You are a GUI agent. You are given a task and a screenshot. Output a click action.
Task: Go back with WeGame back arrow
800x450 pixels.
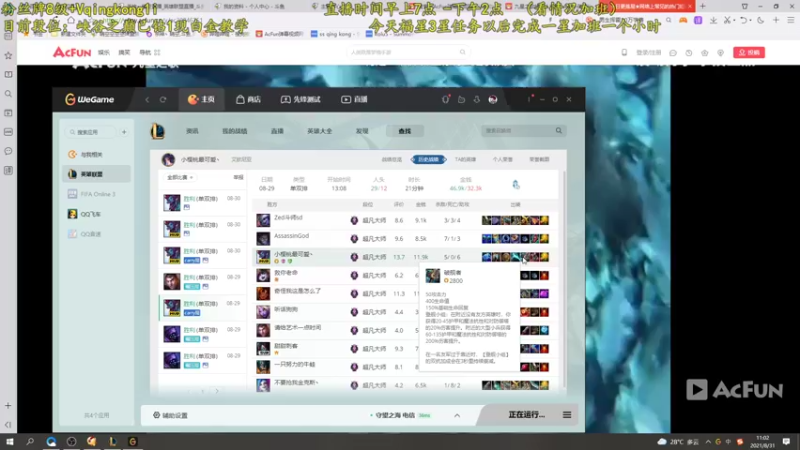[x=147, y=99]
